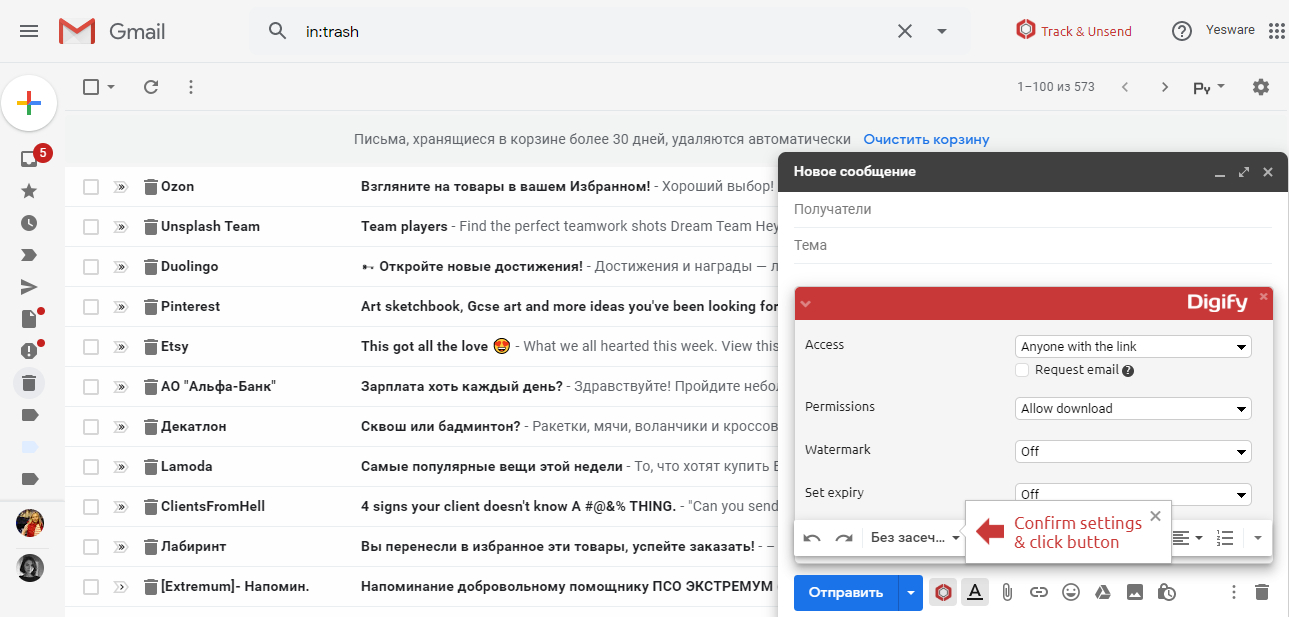This screenshot has width=1289, height=617.
Task: Click the Yesware label in header
Action: coord(1230,30)
